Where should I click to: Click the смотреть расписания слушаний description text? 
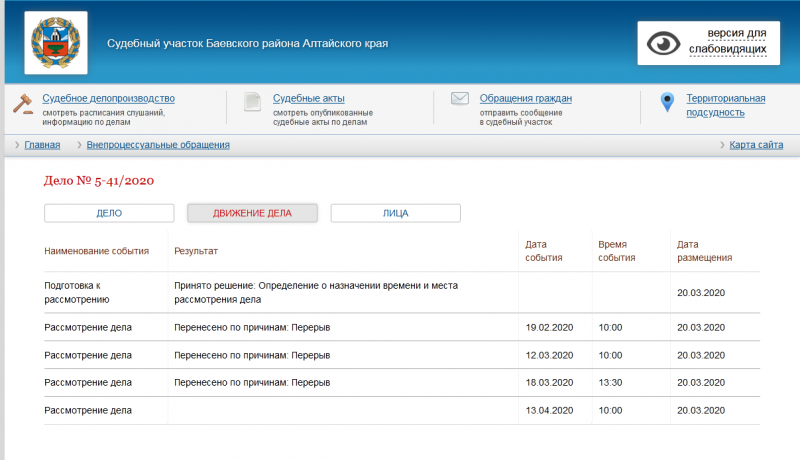coord(104,117)
